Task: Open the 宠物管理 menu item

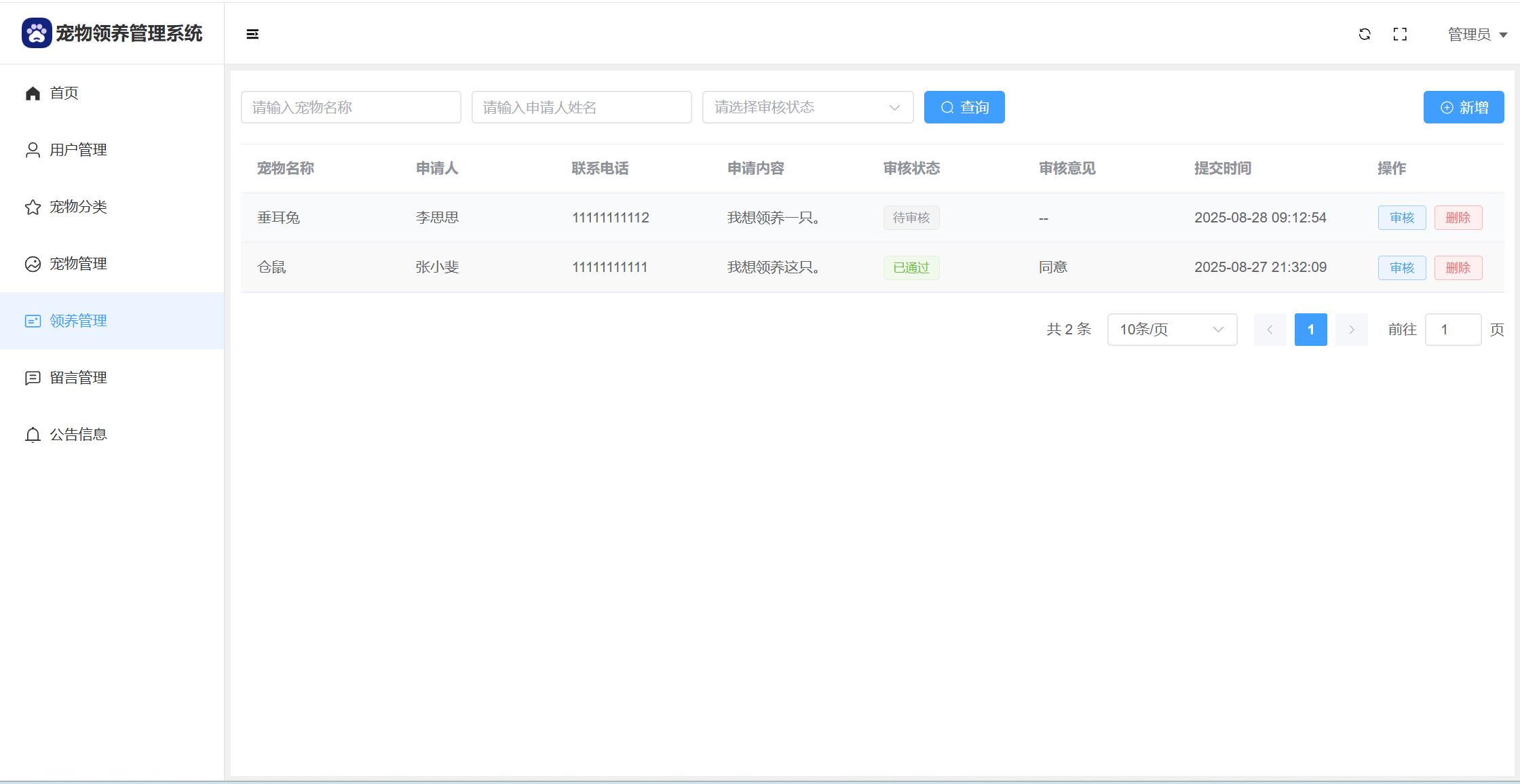Action: pos(78,264)
